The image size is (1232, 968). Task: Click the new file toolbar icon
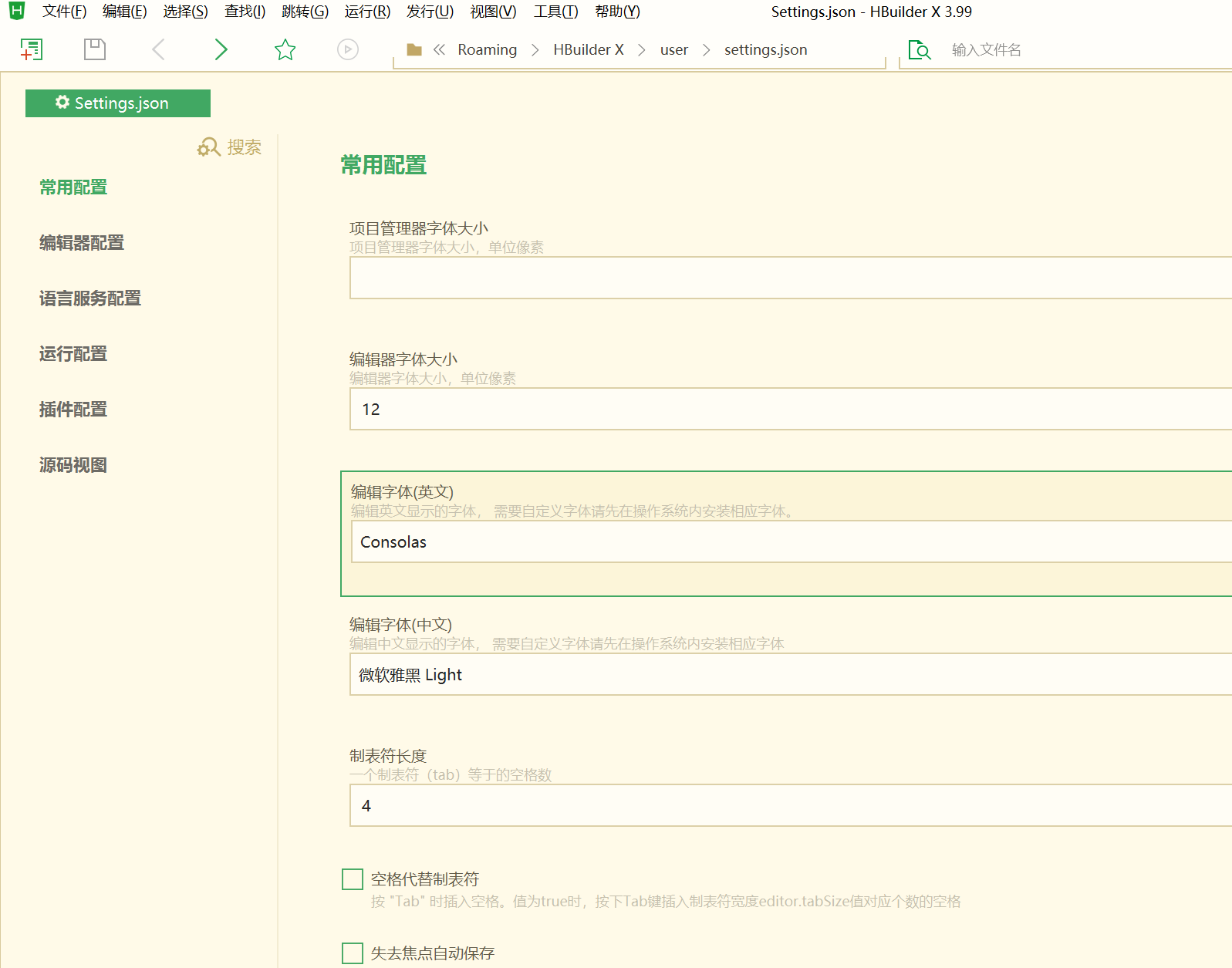32,49
